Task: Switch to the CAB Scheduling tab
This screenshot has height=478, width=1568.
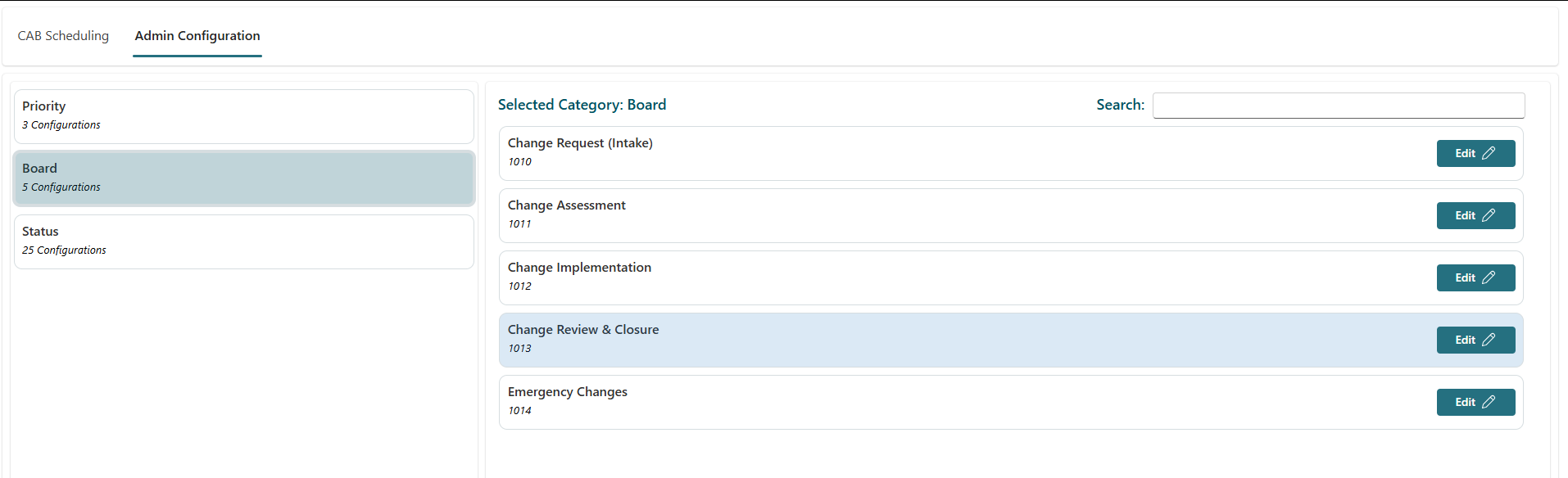Action: [x=63, y=36]
